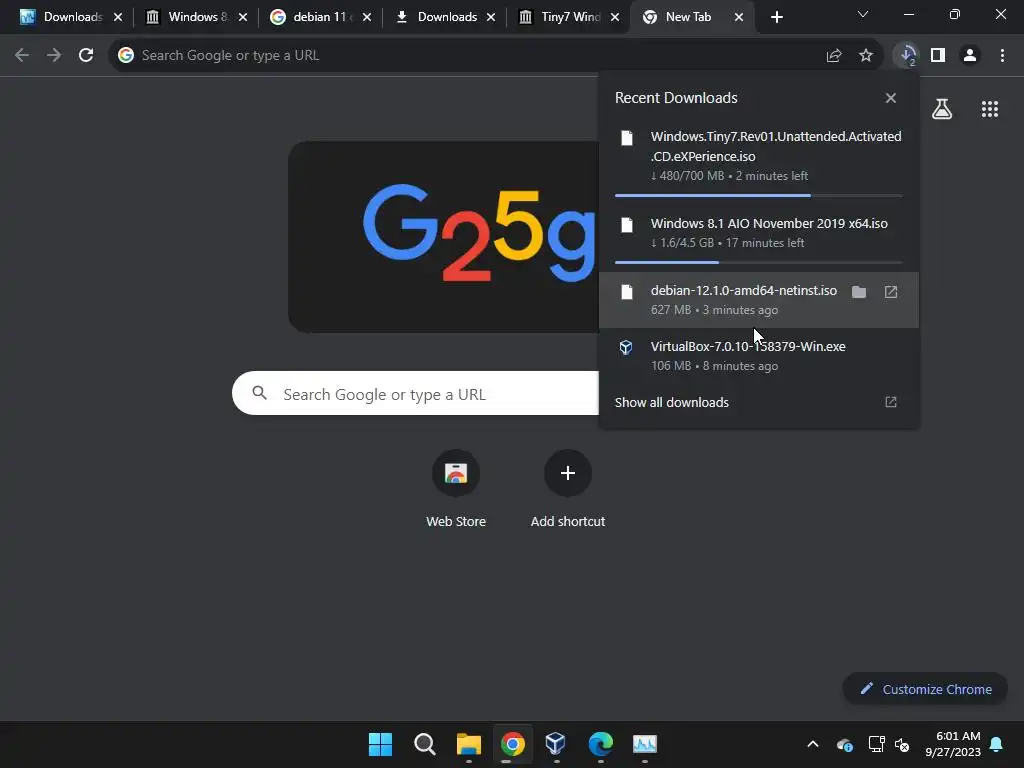Open the Google apps grid

[x=990, y=109]
